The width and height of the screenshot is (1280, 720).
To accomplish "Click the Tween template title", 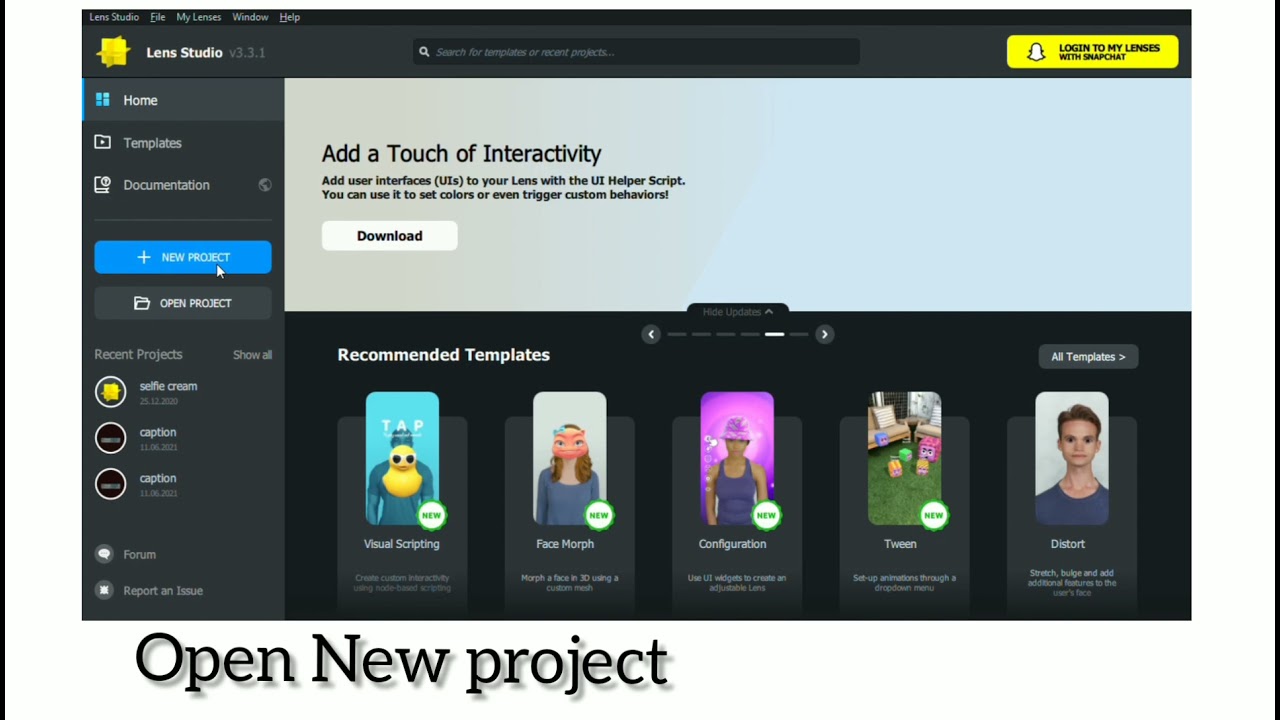I will pyautogui.click(x=900, y=544).
